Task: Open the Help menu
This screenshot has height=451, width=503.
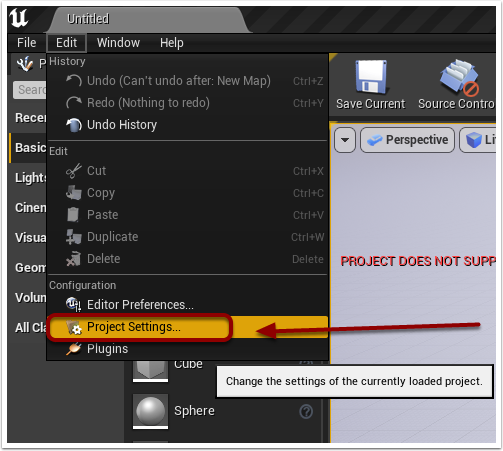Action: point(172,43)
